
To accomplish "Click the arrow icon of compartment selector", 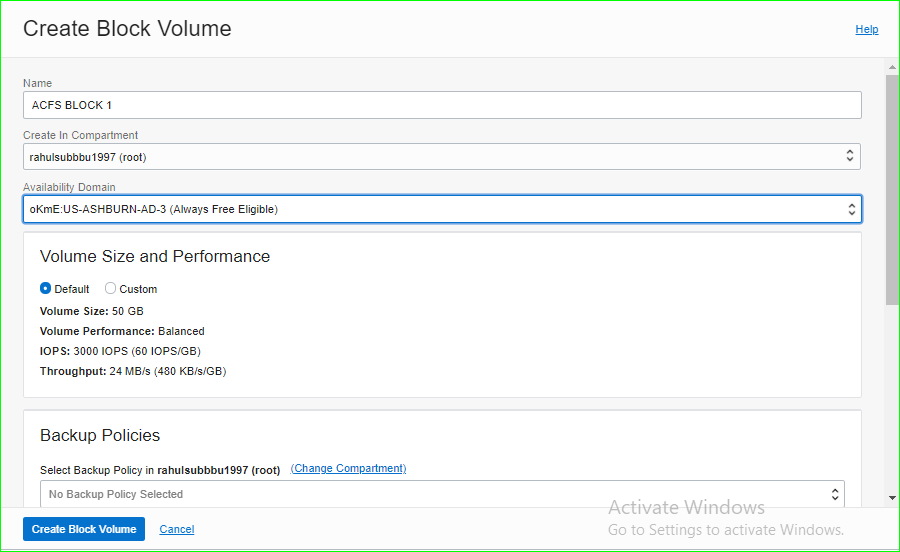I will [850, 157].
